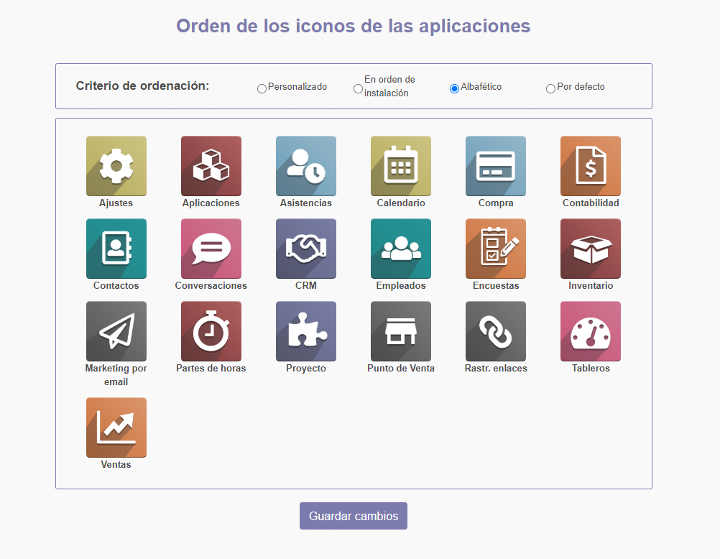Screen dimensions: 720x559
Task: Click the Criterio de ordenación heading
Action: 142,86
